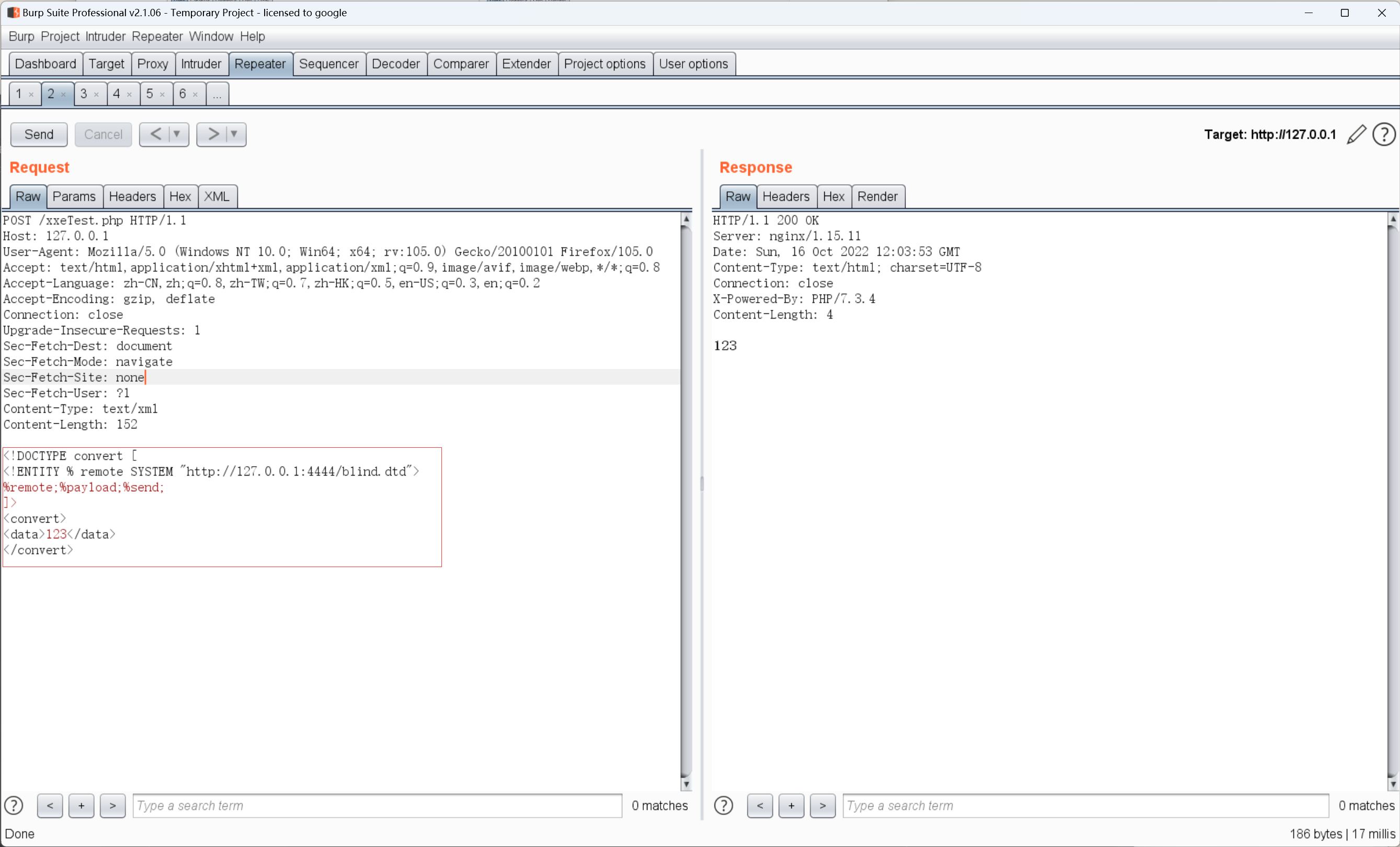This screenshot has width=1400, height=847.
Task: Show response Hex view
Action: [x=834, y=197]
